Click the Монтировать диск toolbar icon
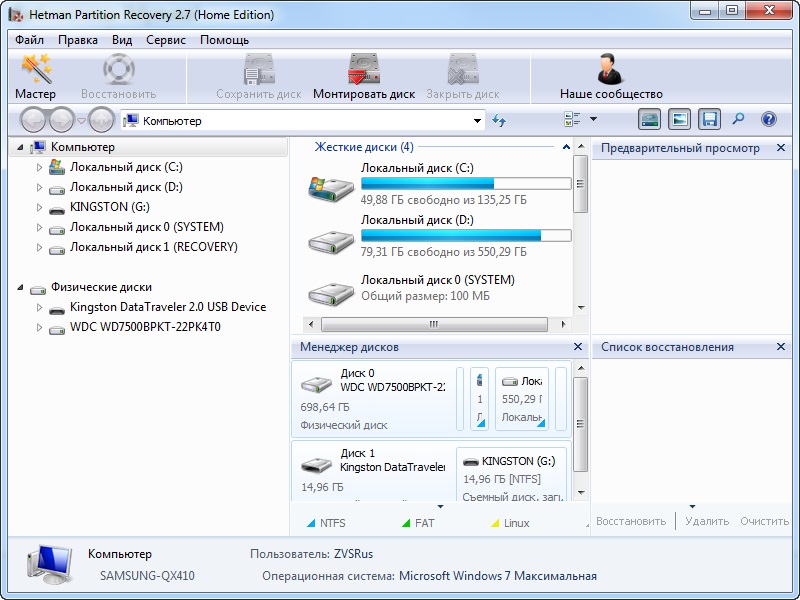This screenshot has width=800, height=600. 363,77
